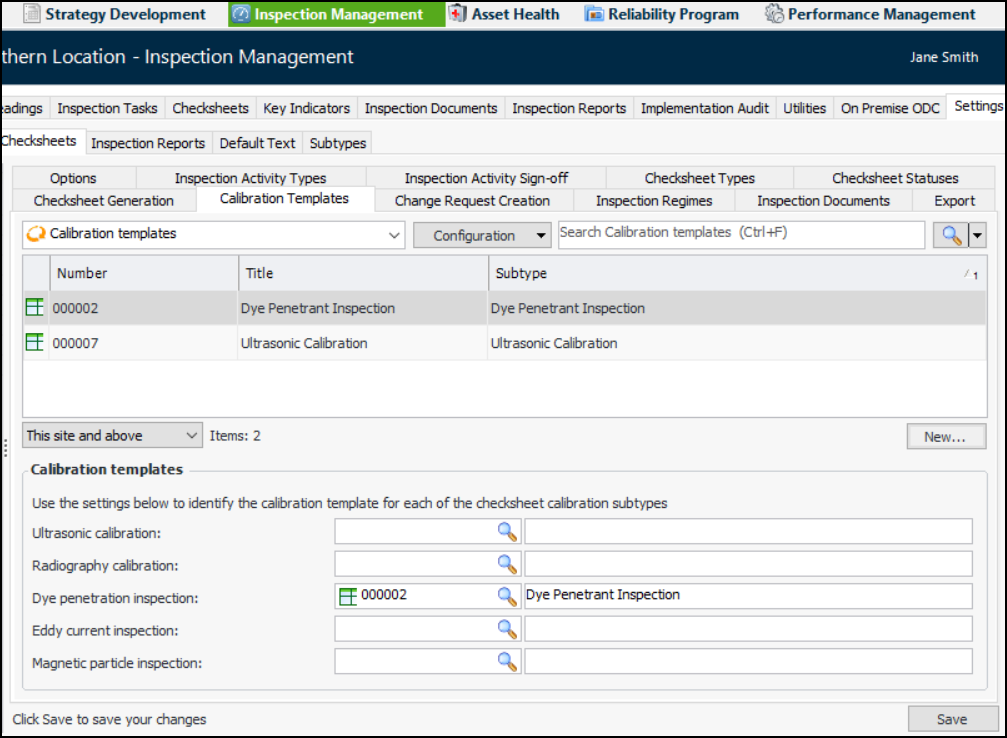1007x738 pixels.
Task: Go to the Inspection Reports settings tab
Action: coord(148,143)
